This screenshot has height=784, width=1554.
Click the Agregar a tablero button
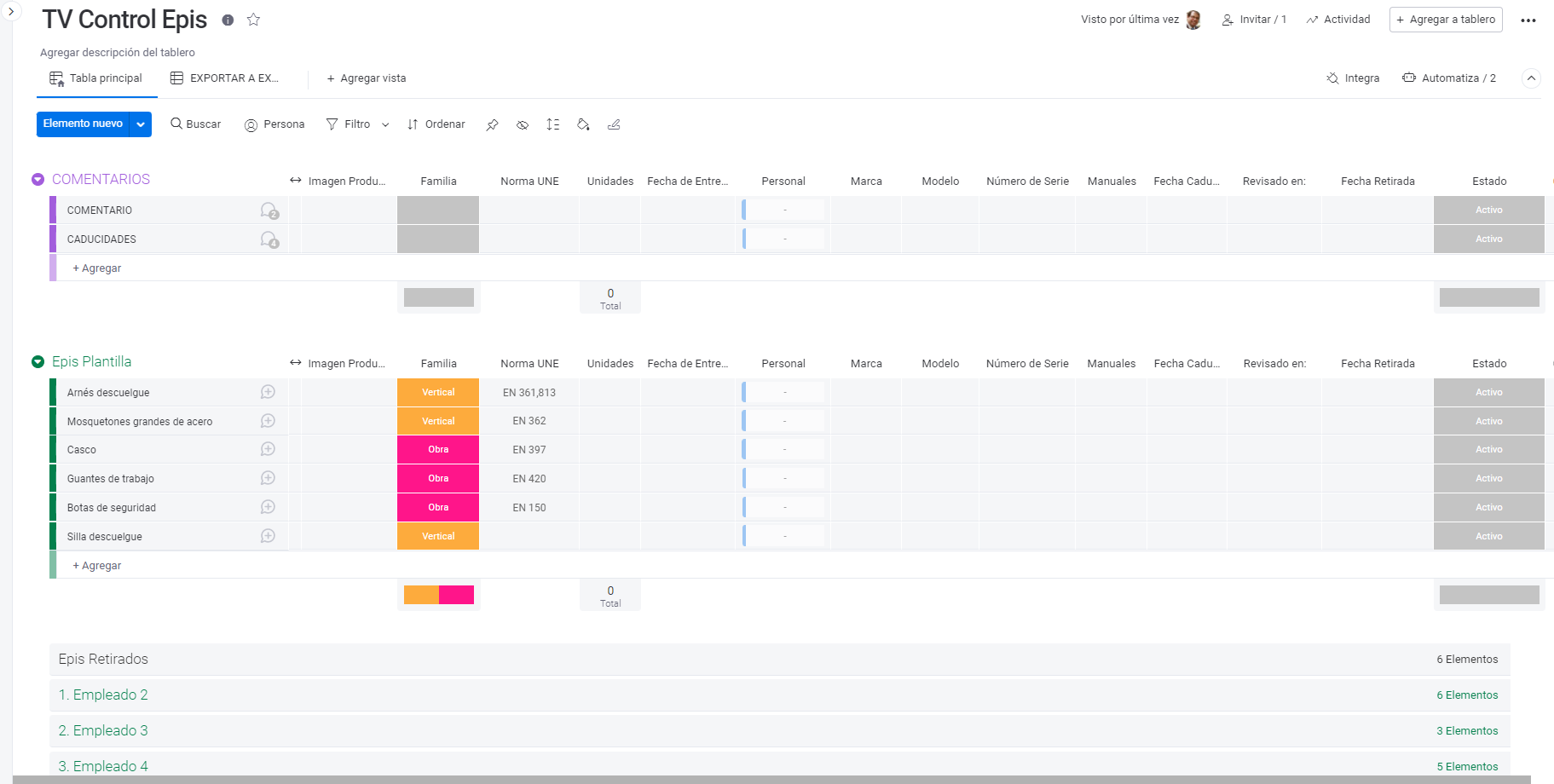1445,20
